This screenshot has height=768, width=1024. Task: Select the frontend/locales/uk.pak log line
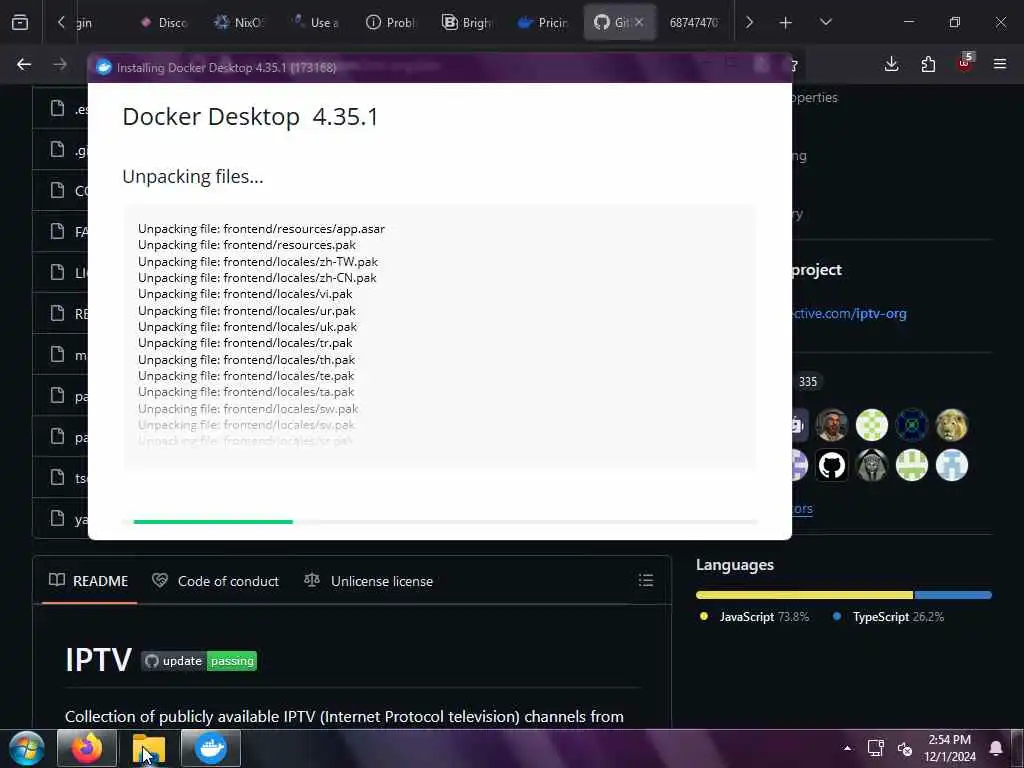coord(248,327)
